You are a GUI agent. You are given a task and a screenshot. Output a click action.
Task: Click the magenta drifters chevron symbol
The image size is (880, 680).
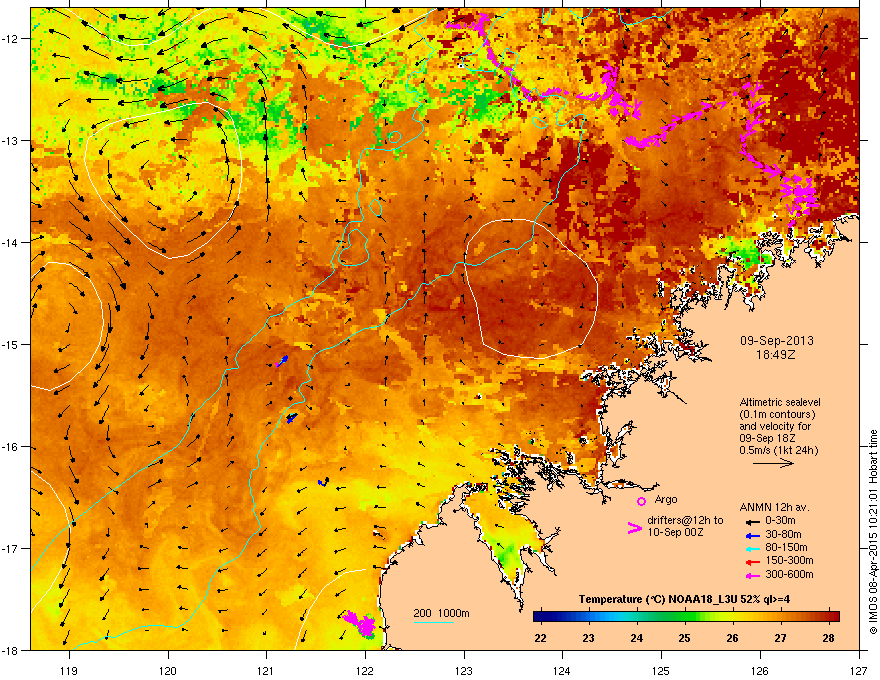tap(634, 528)
